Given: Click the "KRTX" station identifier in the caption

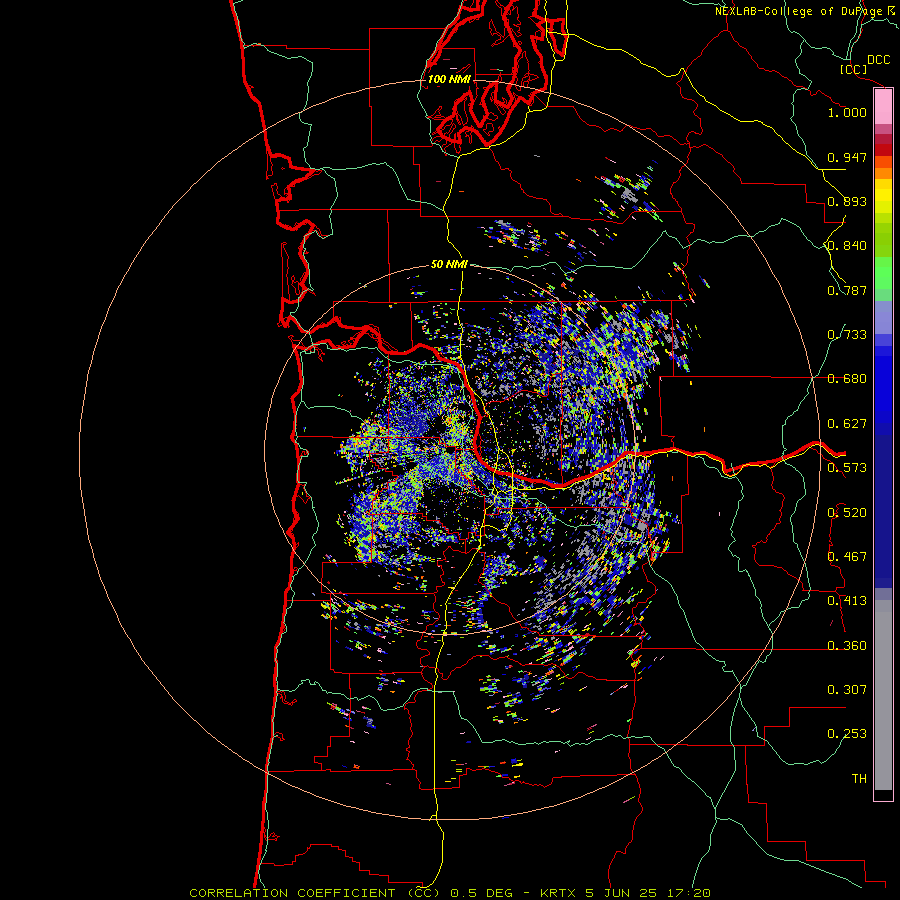Looking at the screenshot, I should click(x=557, y=893).
